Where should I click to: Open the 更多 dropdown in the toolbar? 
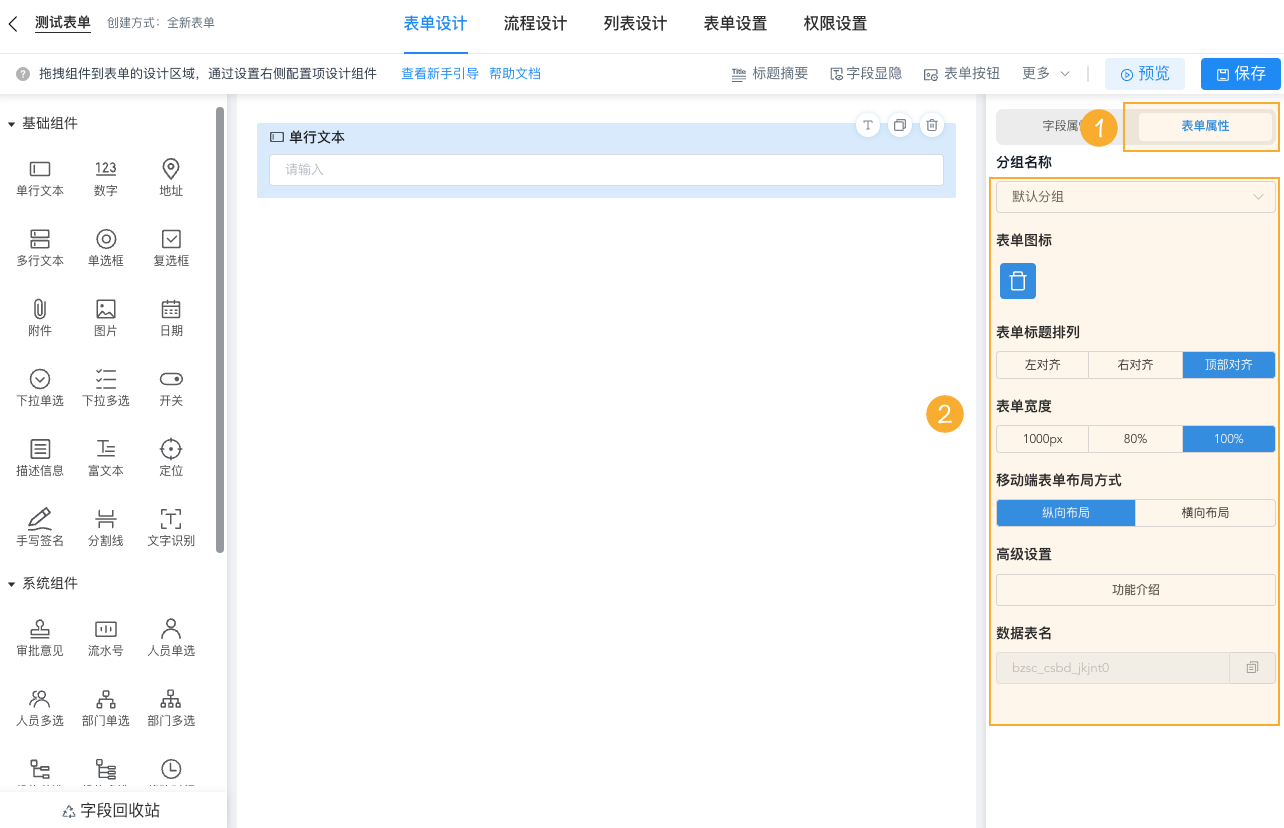pos(1043,73)
